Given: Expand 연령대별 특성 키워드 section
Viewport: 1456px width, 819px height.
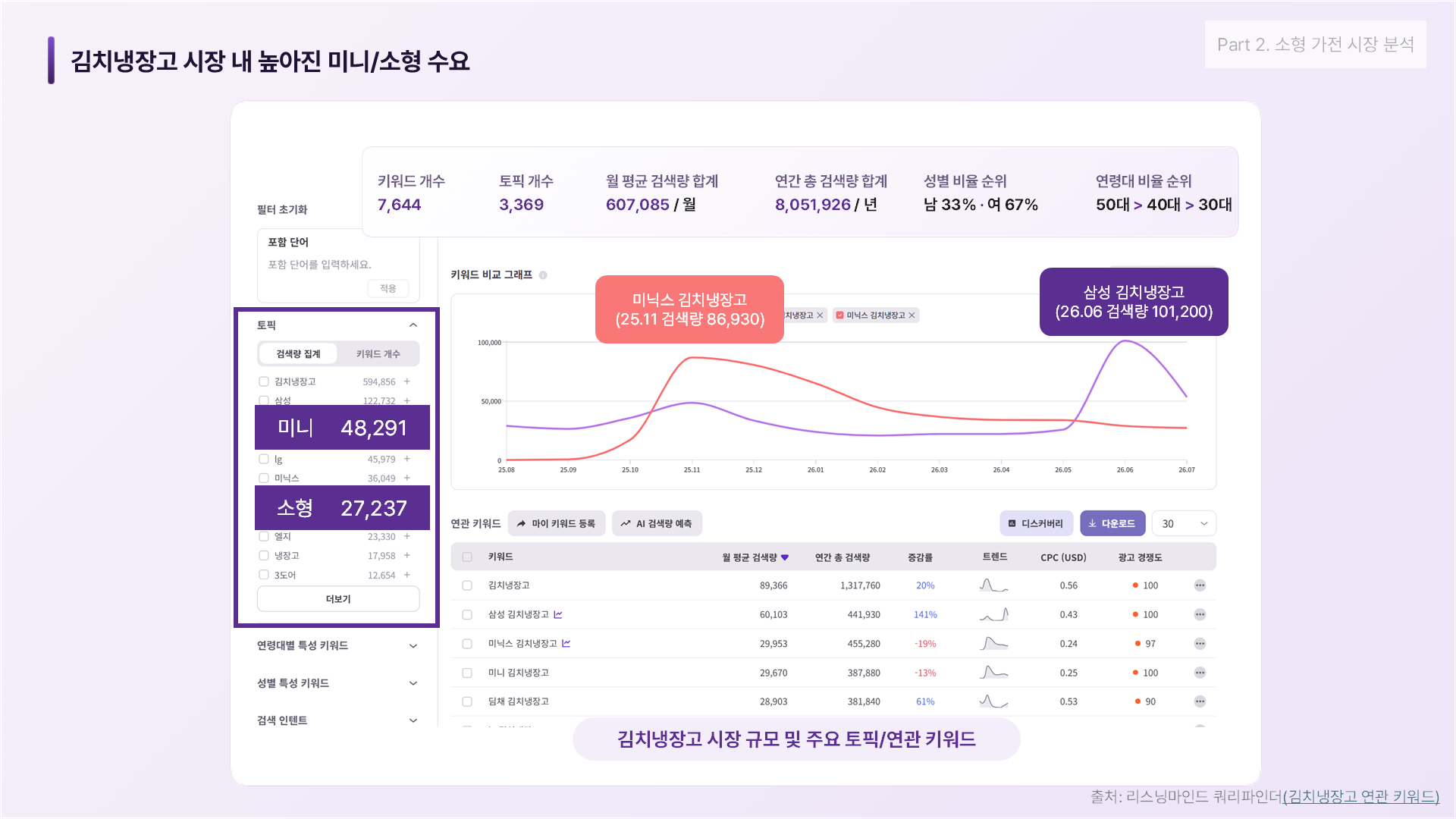Looking at the screenshot, I should point(413,646).
